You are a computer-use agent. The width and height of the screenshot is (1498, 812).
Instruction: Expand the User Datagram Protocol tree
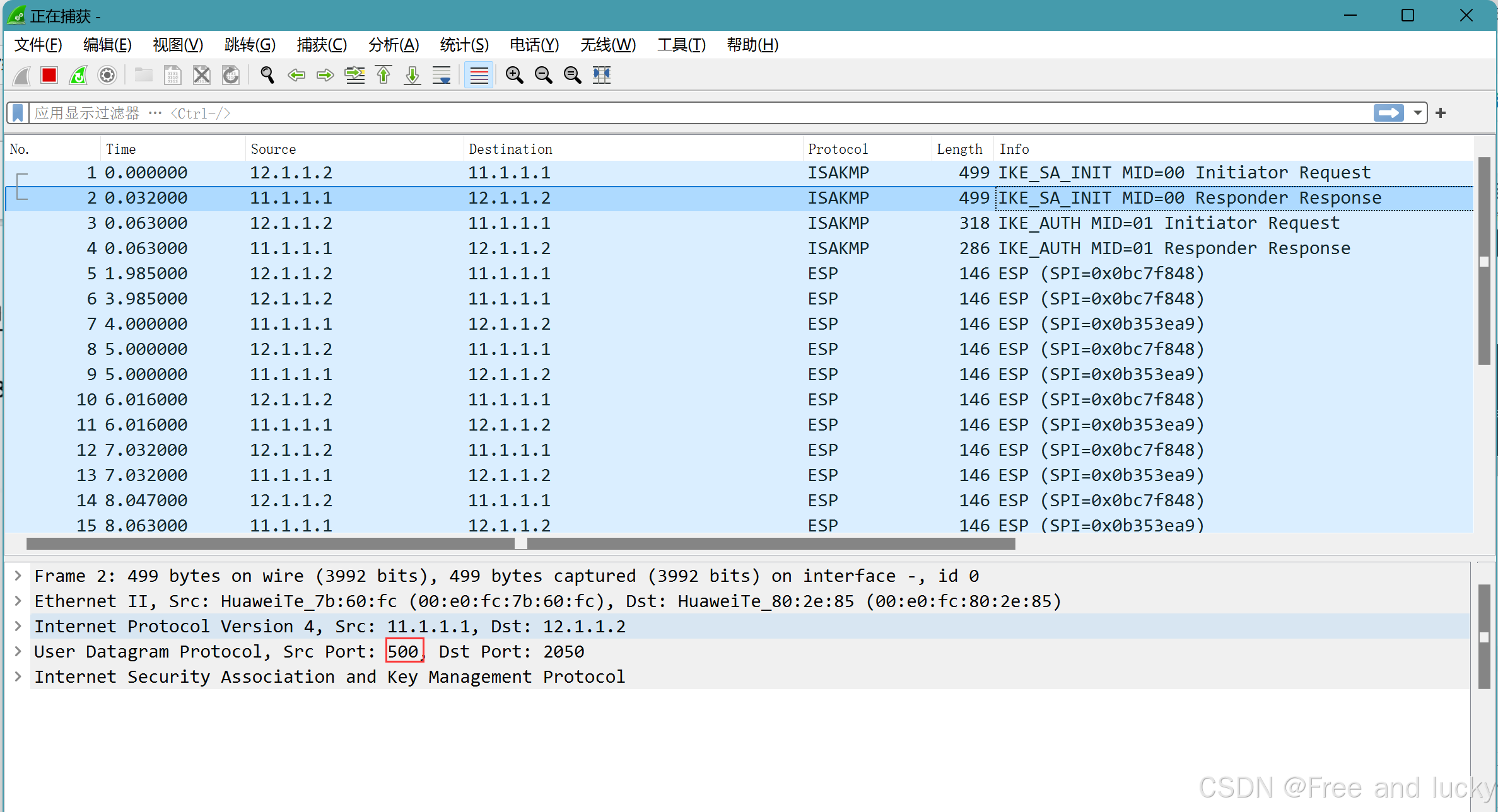tap(18, 651)
